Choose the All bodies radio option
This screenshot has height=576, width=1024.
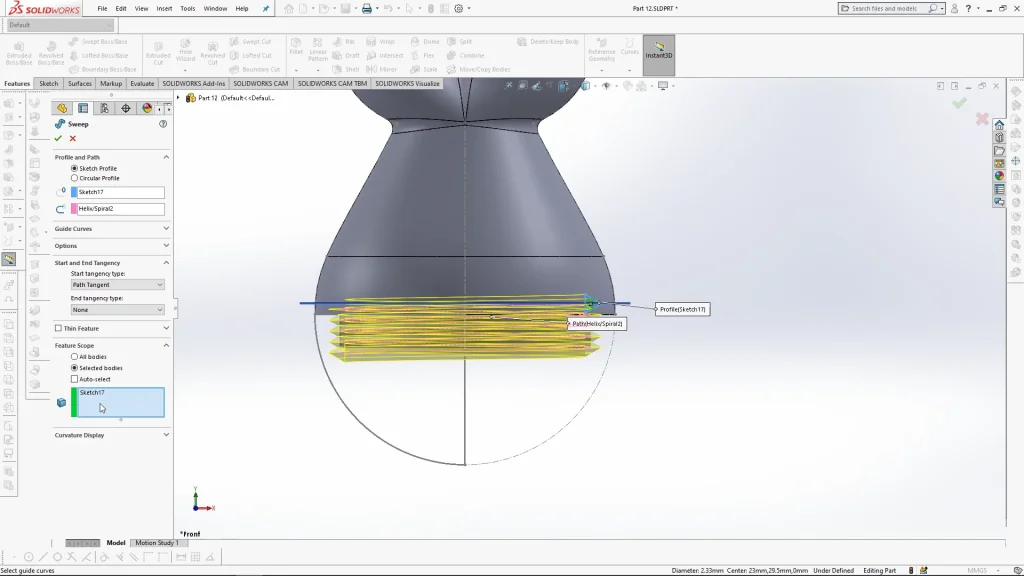pyautogui.click(x=74, y=357)
